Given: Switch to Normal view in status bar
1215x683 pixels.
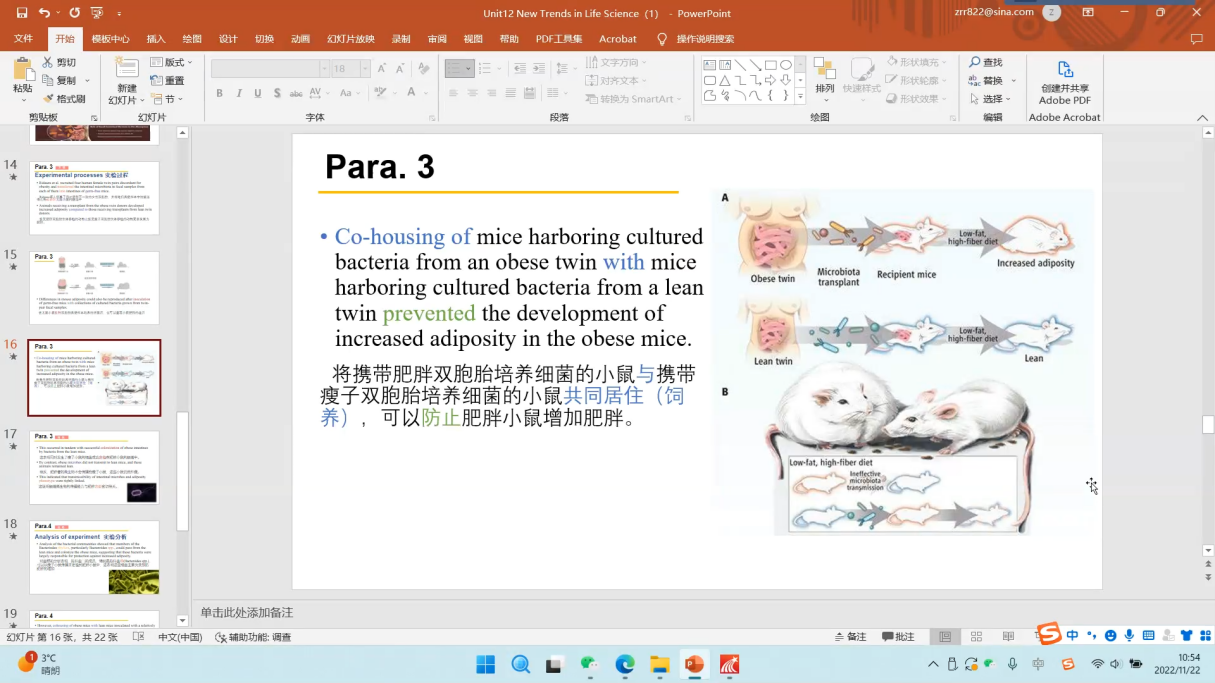Looking at the screenshot, I should coord(944,637).
